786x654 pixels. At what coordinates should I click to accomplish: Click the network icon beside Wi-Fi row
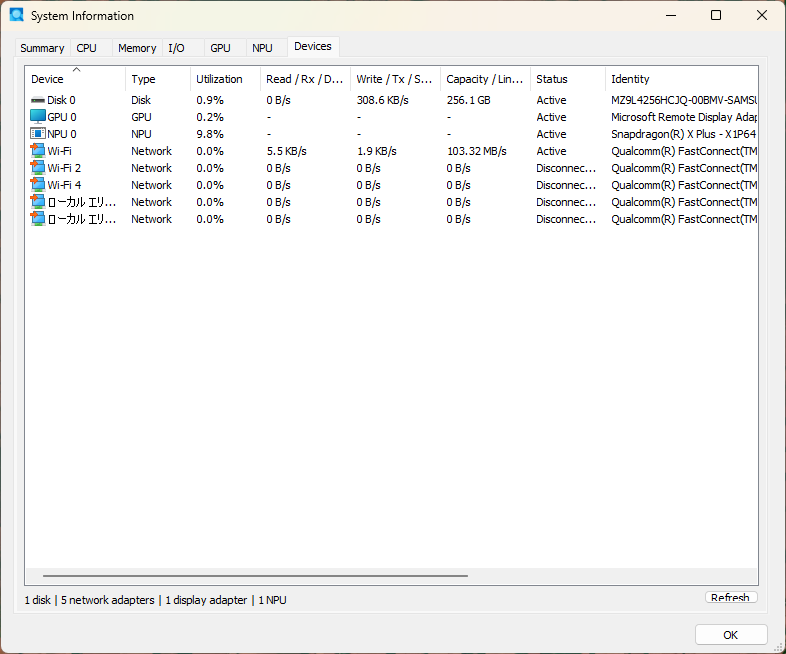coord(38,150)
